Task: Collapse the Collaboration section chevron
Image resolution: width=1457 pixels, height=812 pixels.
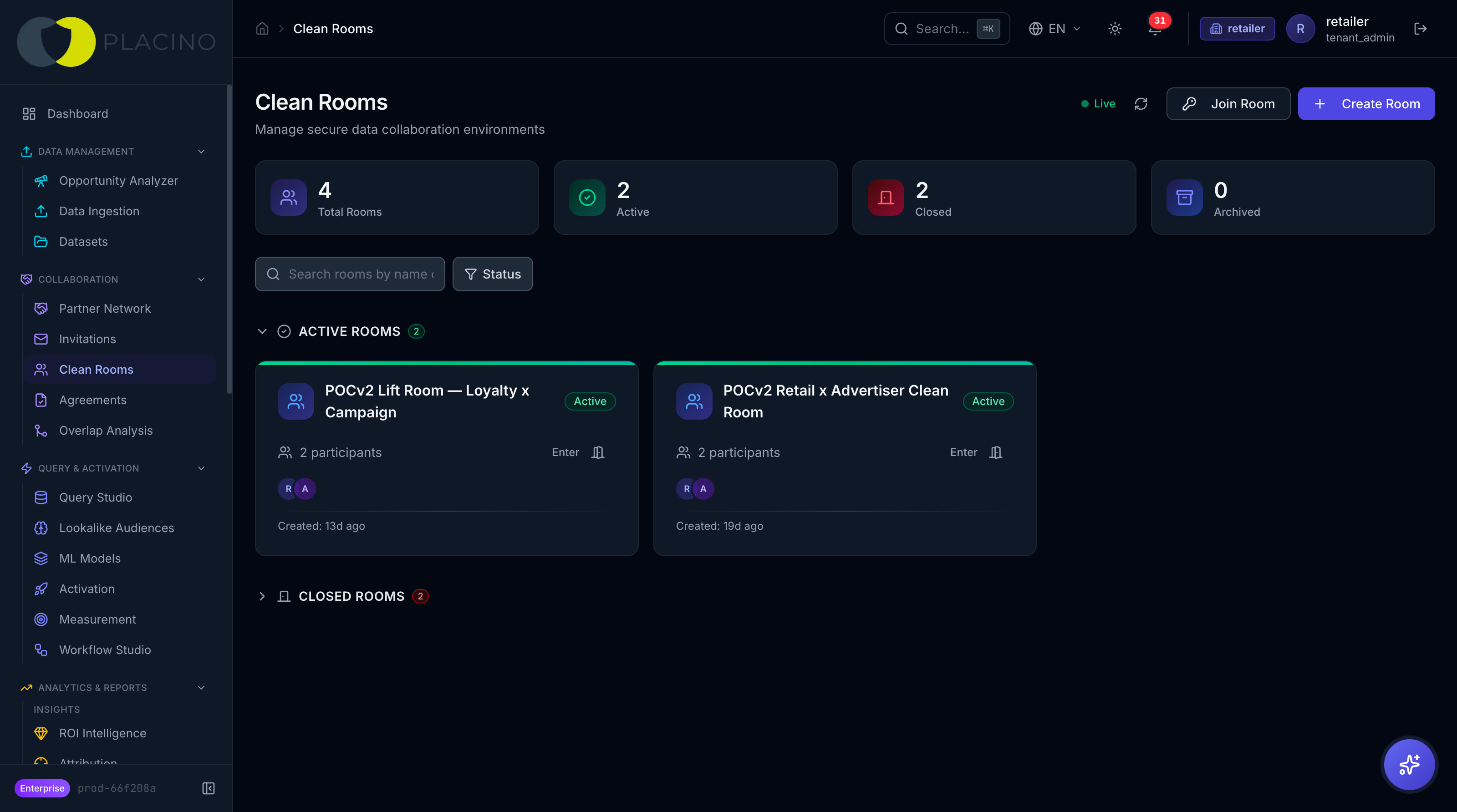Action: pos(201,279)
